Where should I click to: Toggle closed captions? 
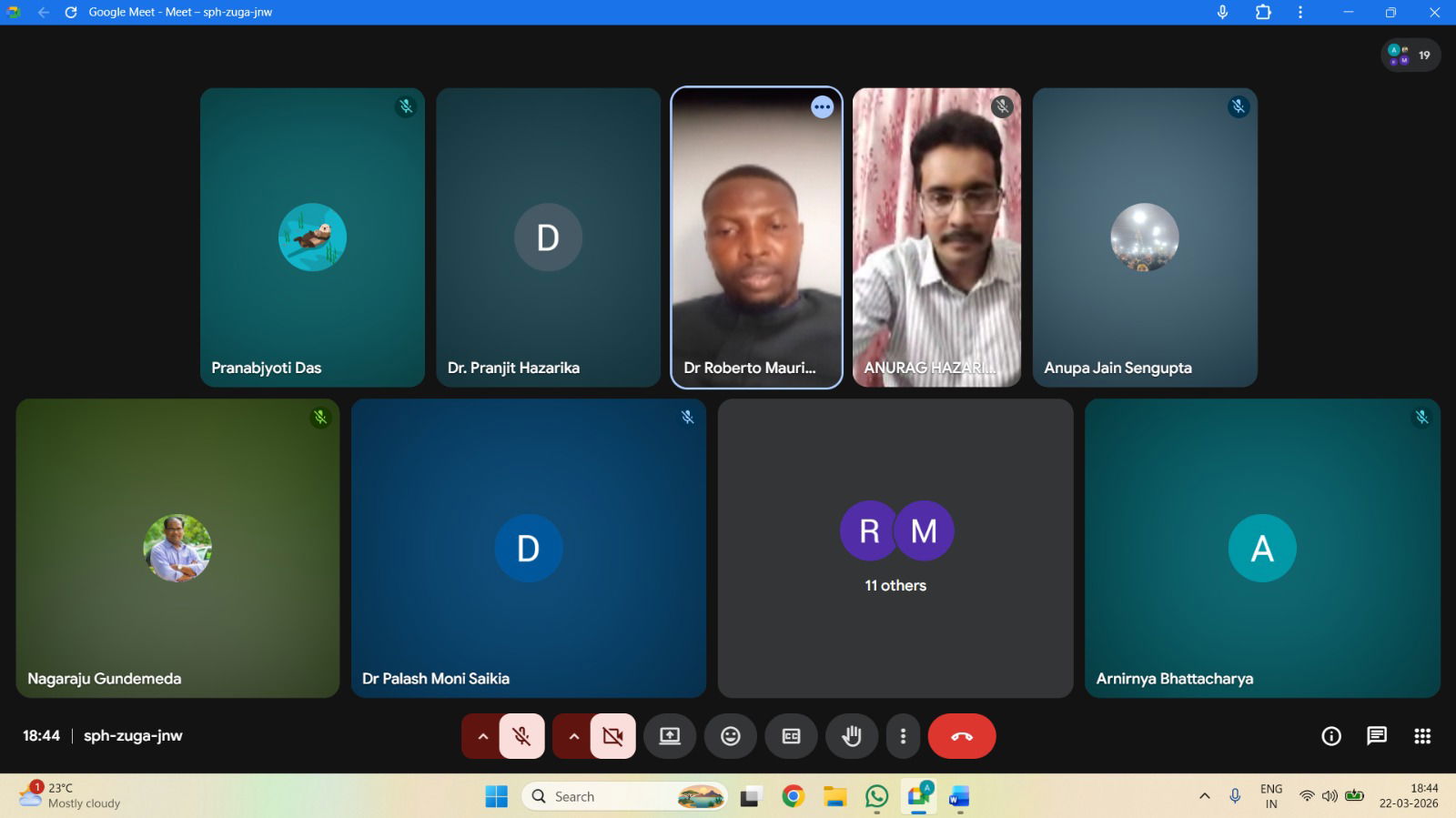tap(791, 736)
